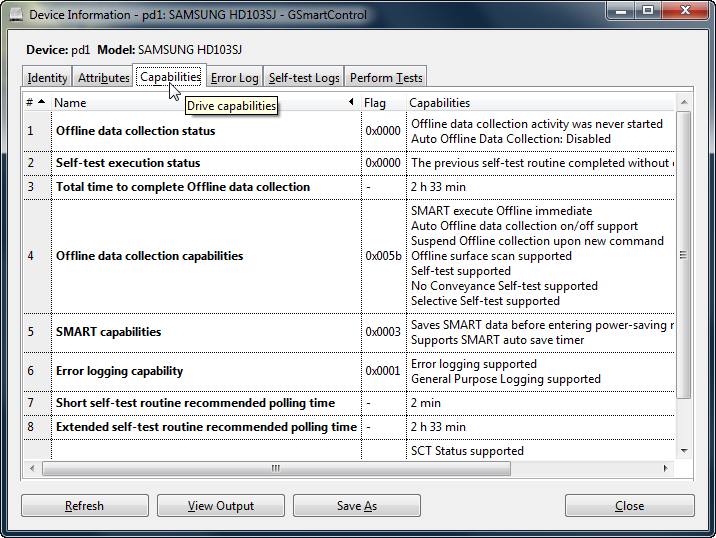Select 'Total time to complete Offline data collection'
The height and width of the screenshot is (538, 716).
point(349,187)
